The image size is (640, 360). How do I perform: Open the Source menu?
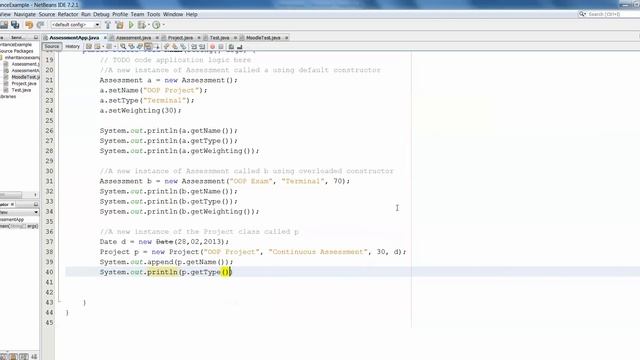47,14
